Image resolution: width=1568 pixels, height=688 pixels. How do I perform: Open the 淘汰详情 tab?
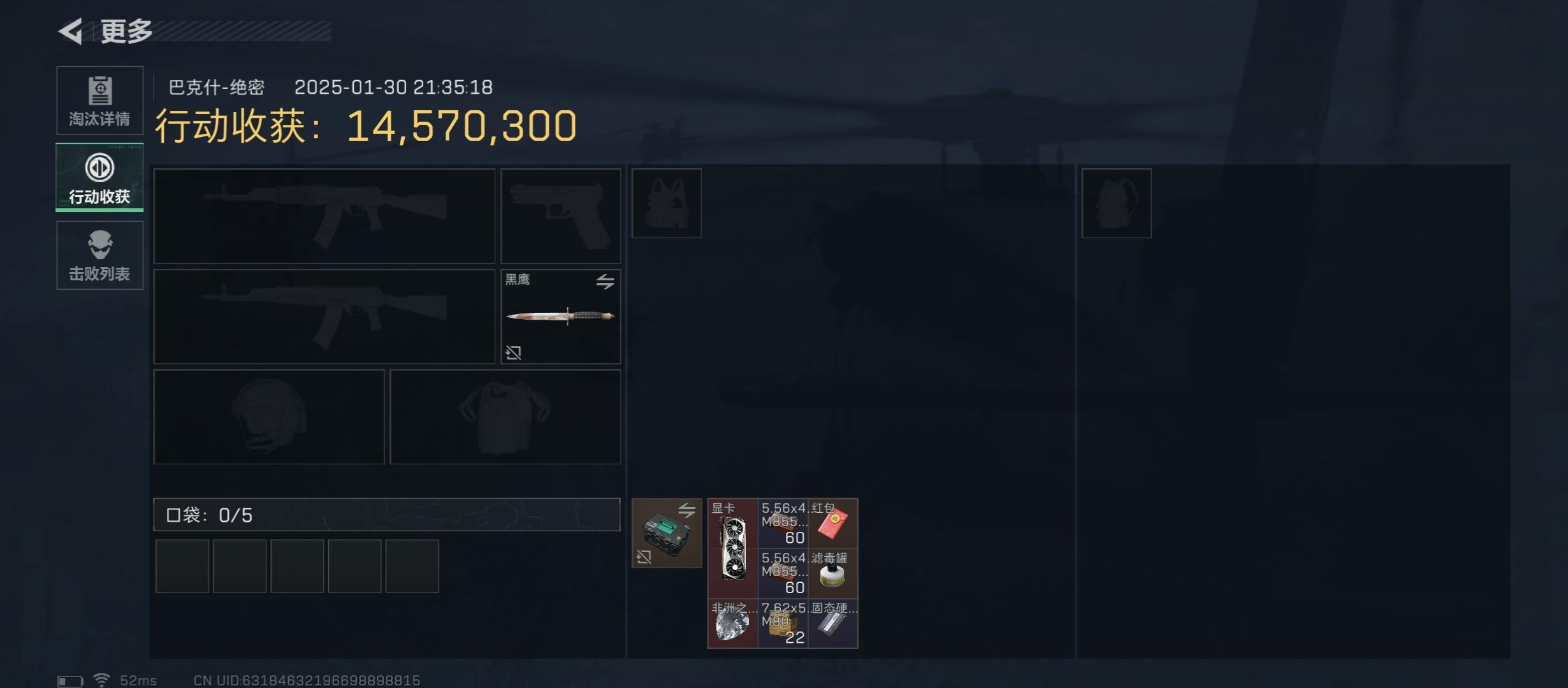(99, 101)
